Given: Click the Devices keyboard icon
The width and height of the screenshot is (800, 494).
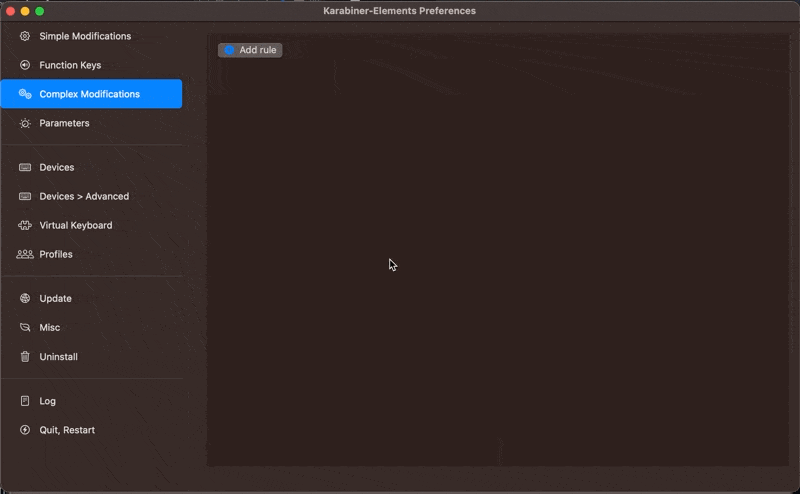Looking at the screenshot, I should tap(24, 167).
